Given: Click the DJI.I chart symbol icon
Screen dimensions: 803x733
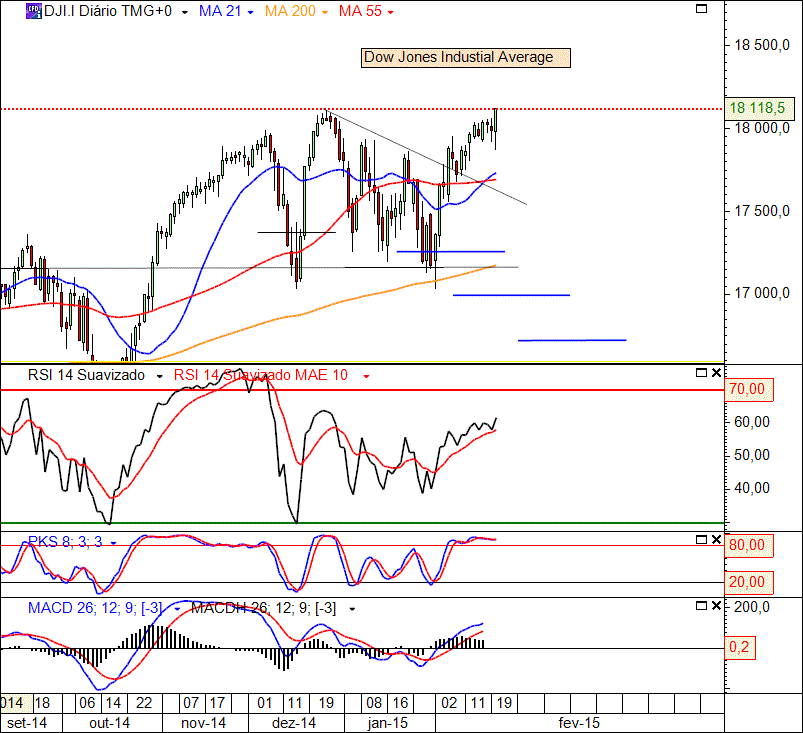Looking at the screenshot, I should pyautogui.click(x=34, y=11).
